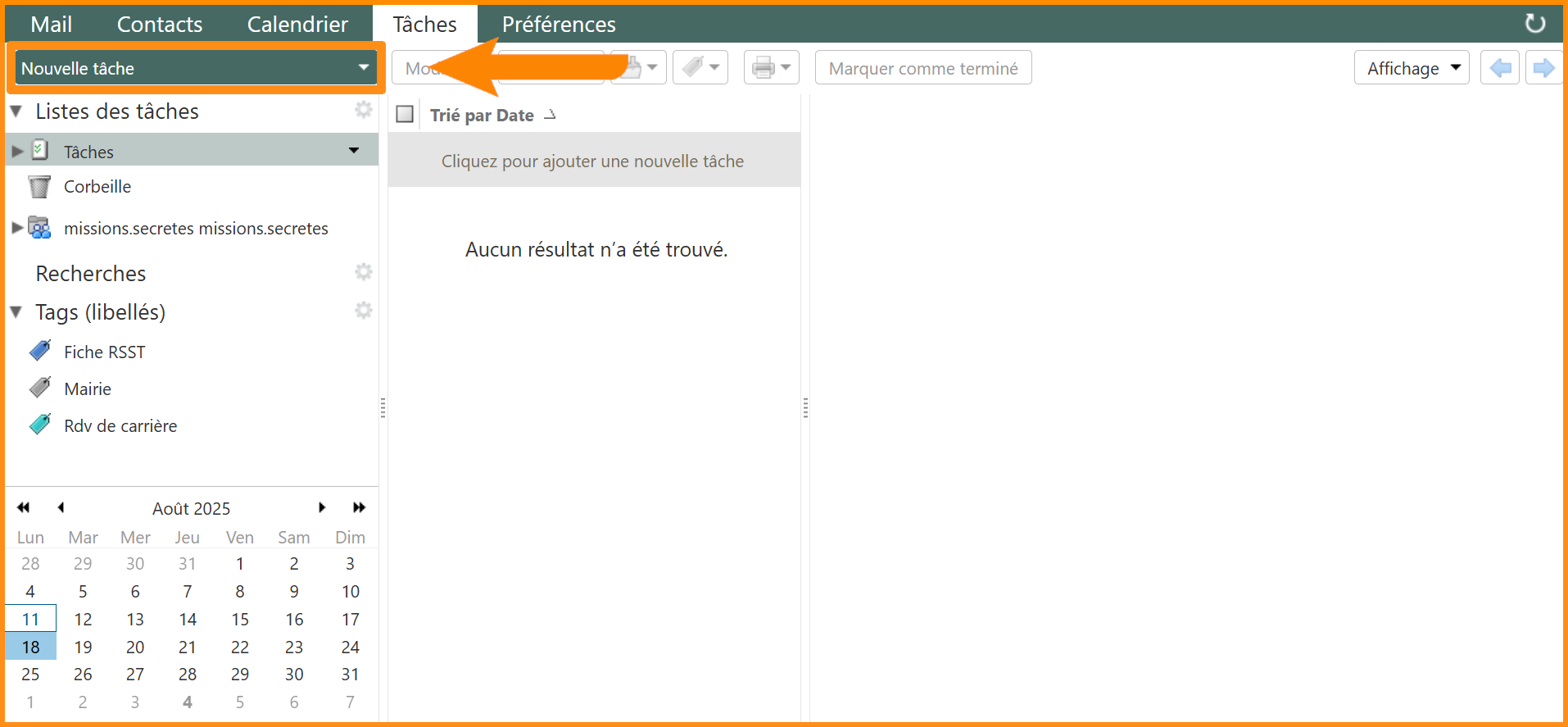
Task: Select the Fiche RSST tag
Action: click(104, 352)
